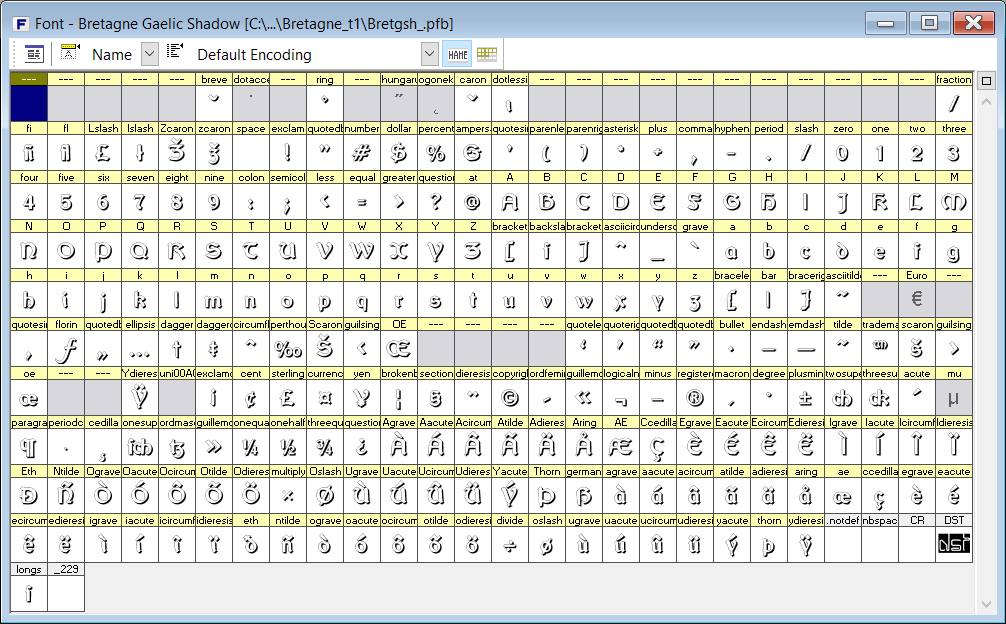Image resolution: width=1006 pixels, height=624 pixels.
Task: Select the Ccedilla glyph cell
Action: (658, 447)
